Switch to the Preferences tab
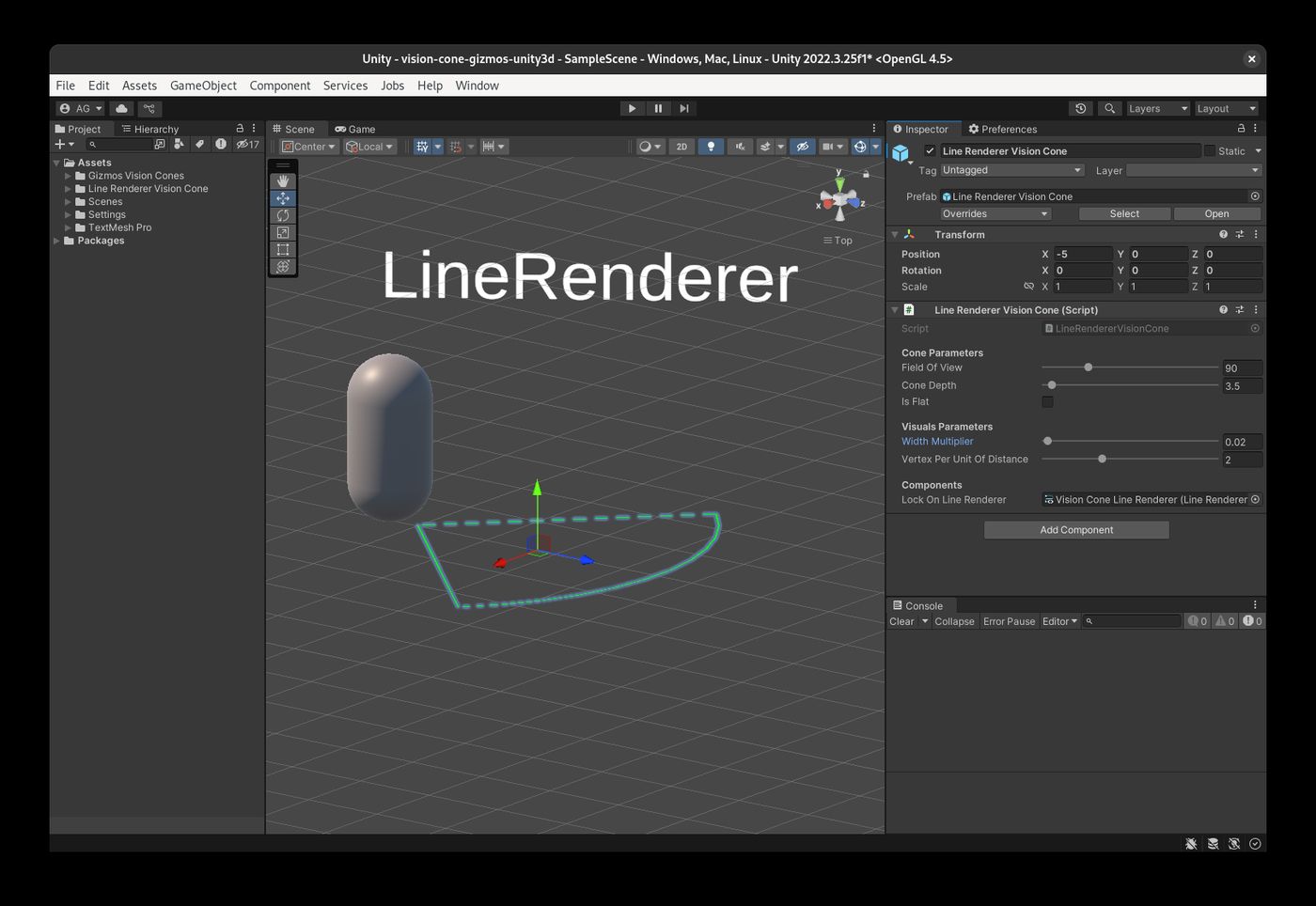This screenshot has width=1316, height=906. [x=1003, y=129]
